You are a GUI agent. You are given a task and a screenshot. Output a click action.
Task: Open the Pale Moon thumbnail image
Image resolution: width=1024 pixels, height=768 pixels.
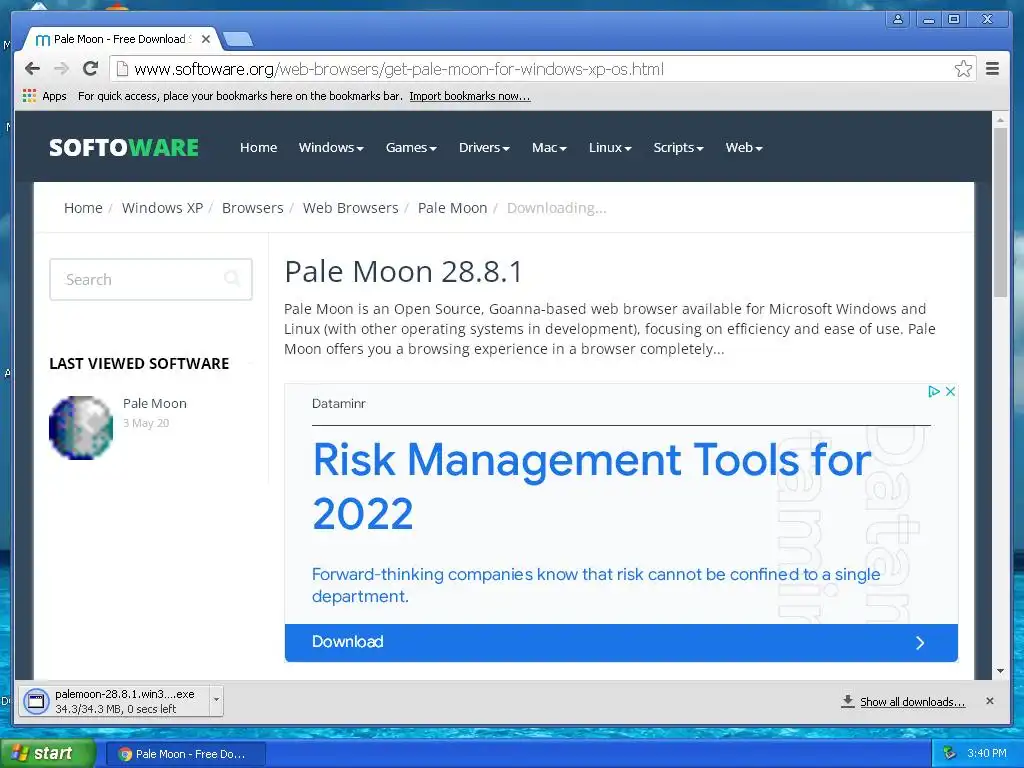pyautogui.click(x=81, y=428)
